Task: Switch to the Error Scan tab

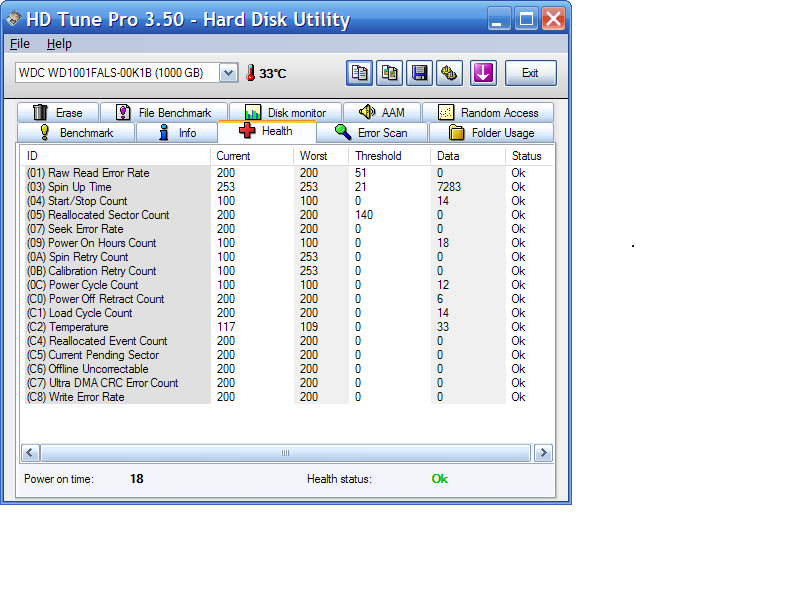Action: (372, 133)
